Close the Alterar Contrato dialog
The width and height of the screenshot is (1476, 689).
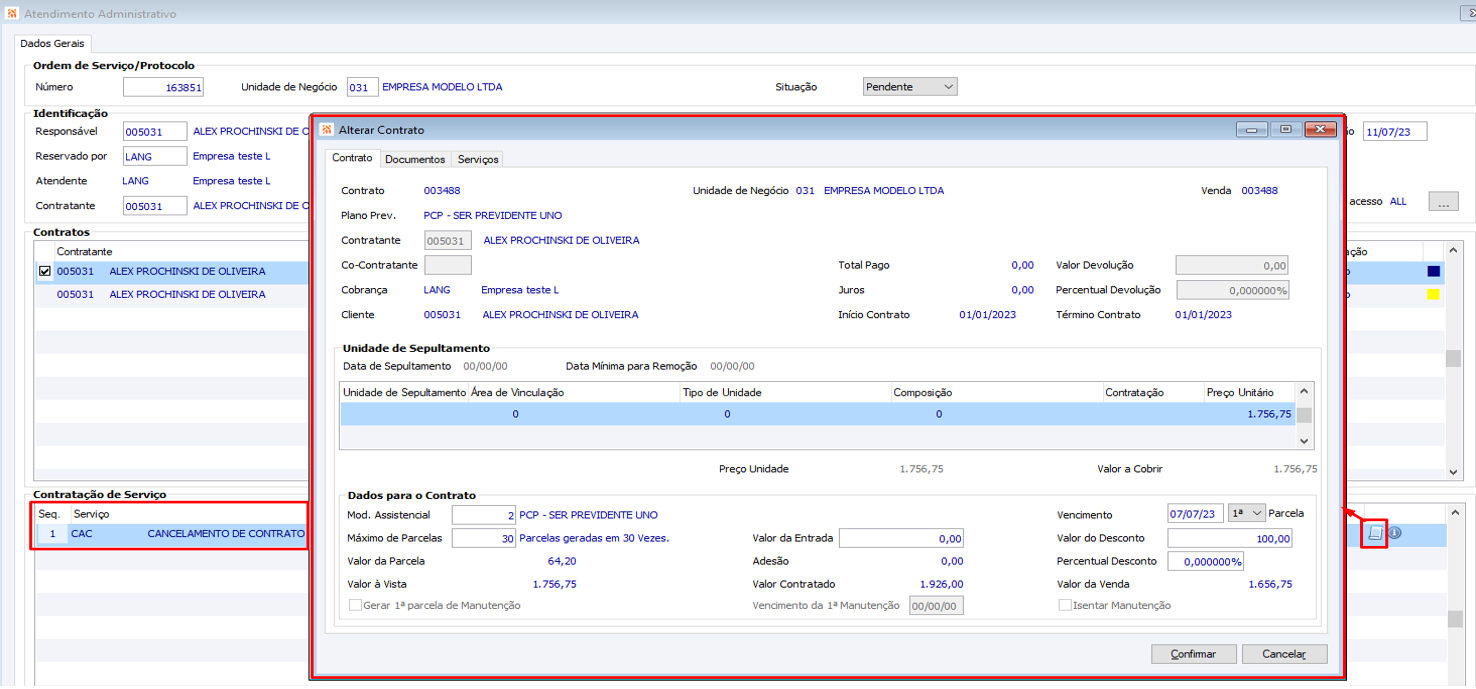pos(1321,130)
